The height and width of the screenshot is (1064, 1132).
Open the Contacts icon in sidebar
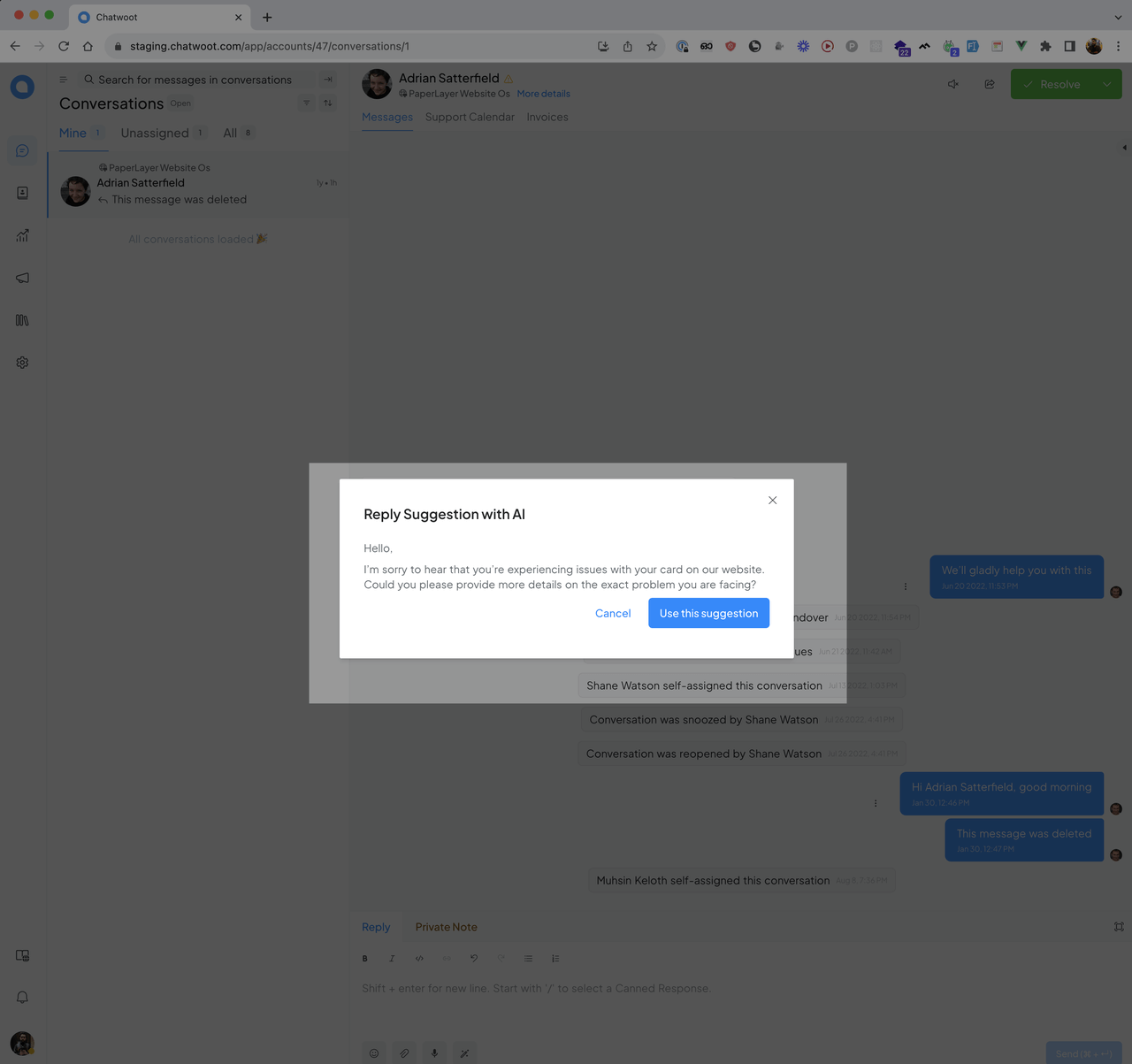22,193
